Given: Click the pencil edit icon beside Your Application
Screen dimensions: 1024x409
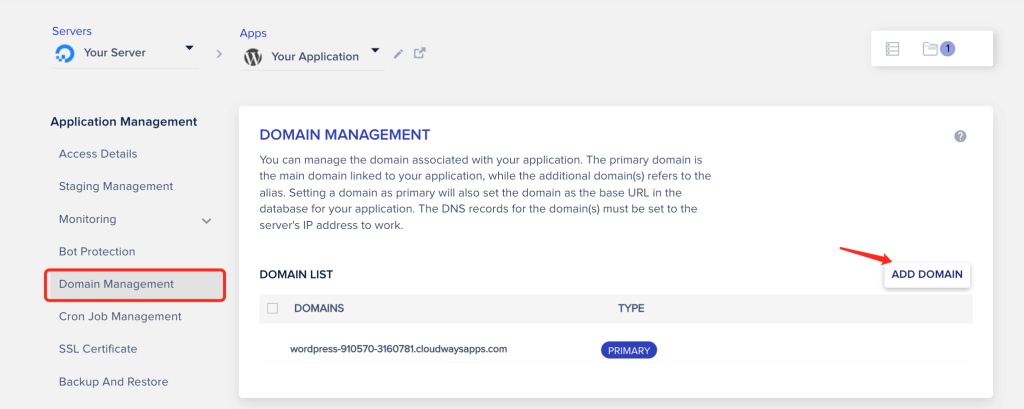Looking at the screenshot, I should 398,54.
